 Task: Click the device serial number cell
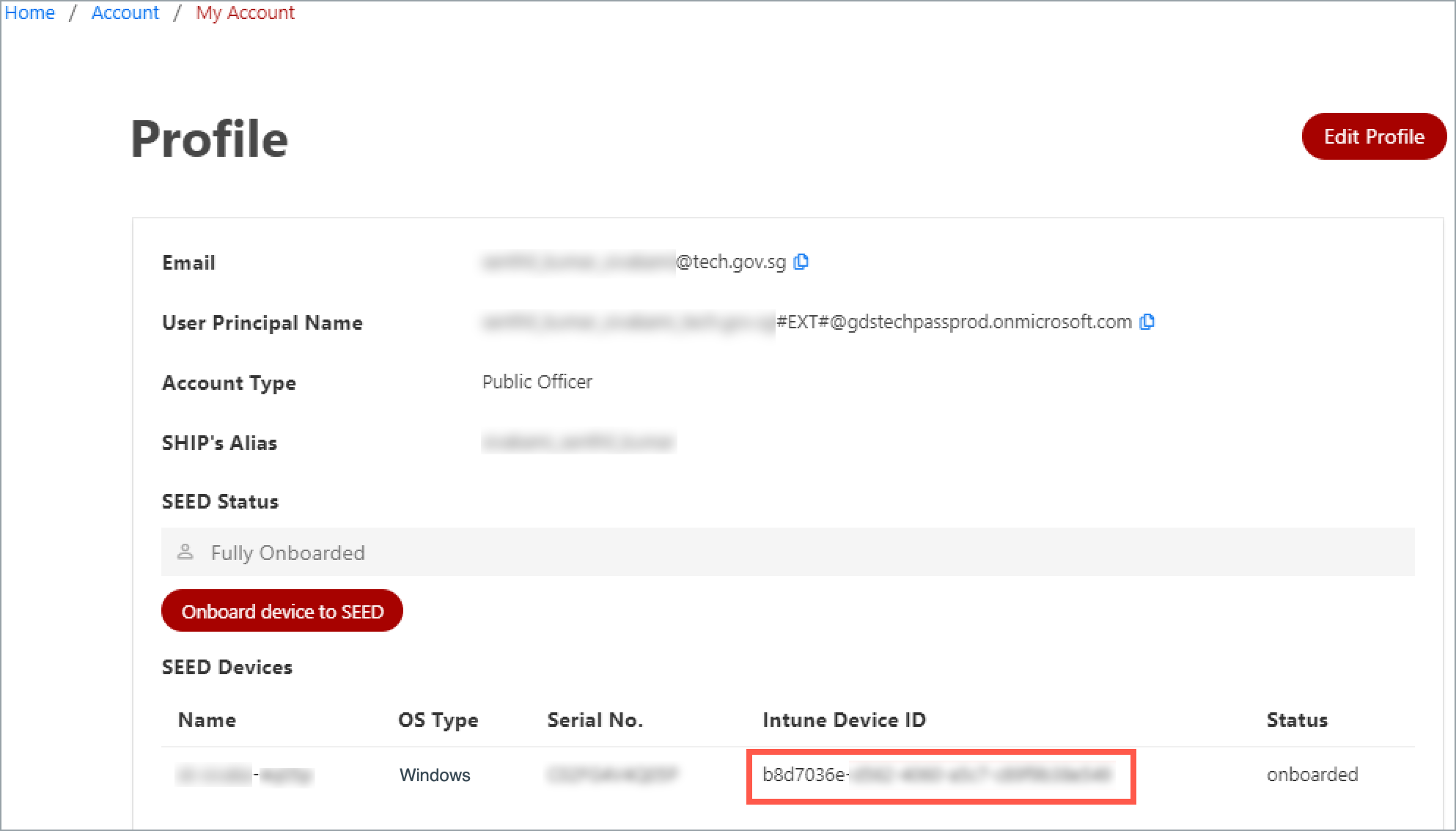pyautogui.click(x=612, y=775)
